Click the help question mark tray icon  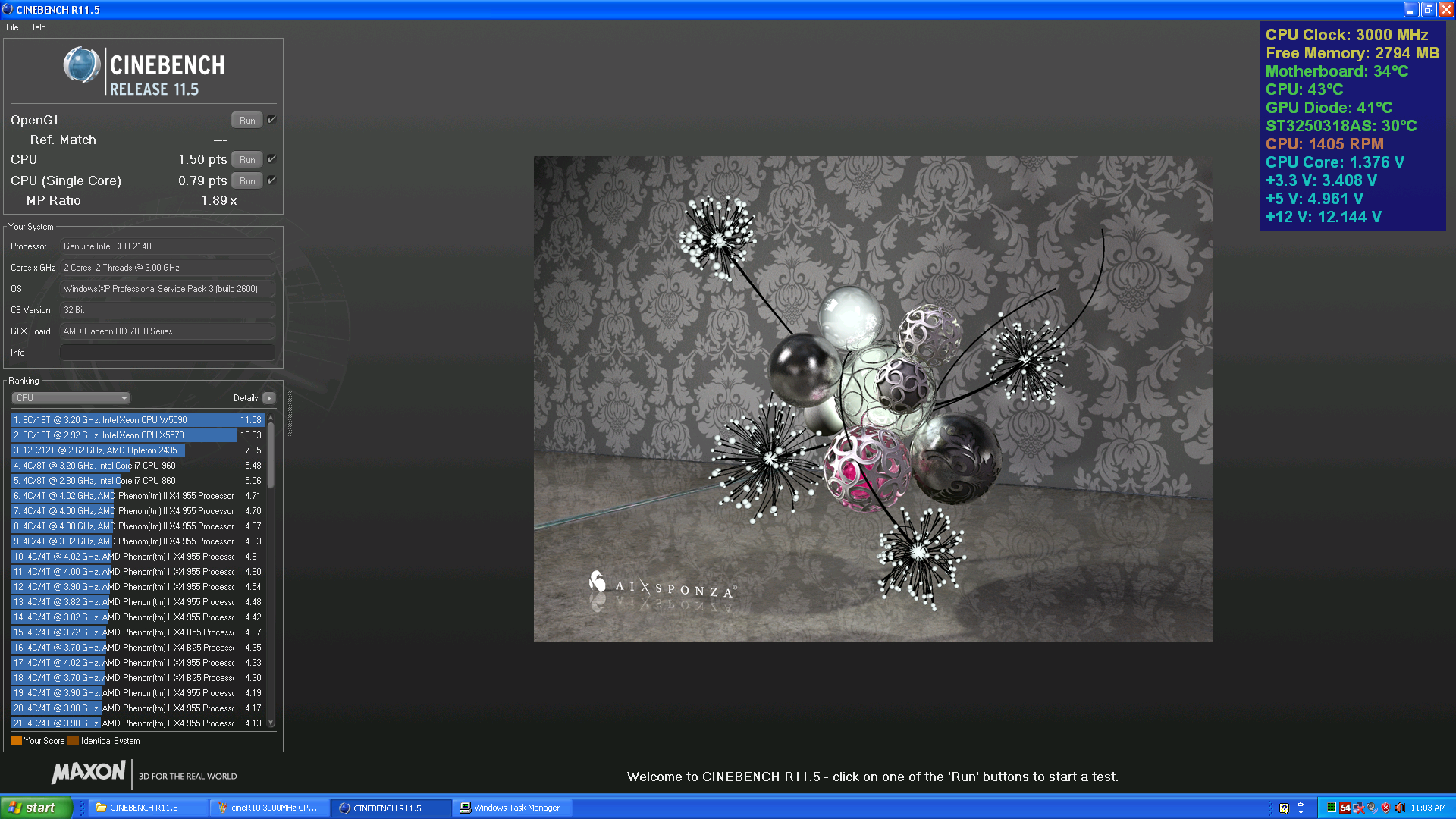[1284, 808]
